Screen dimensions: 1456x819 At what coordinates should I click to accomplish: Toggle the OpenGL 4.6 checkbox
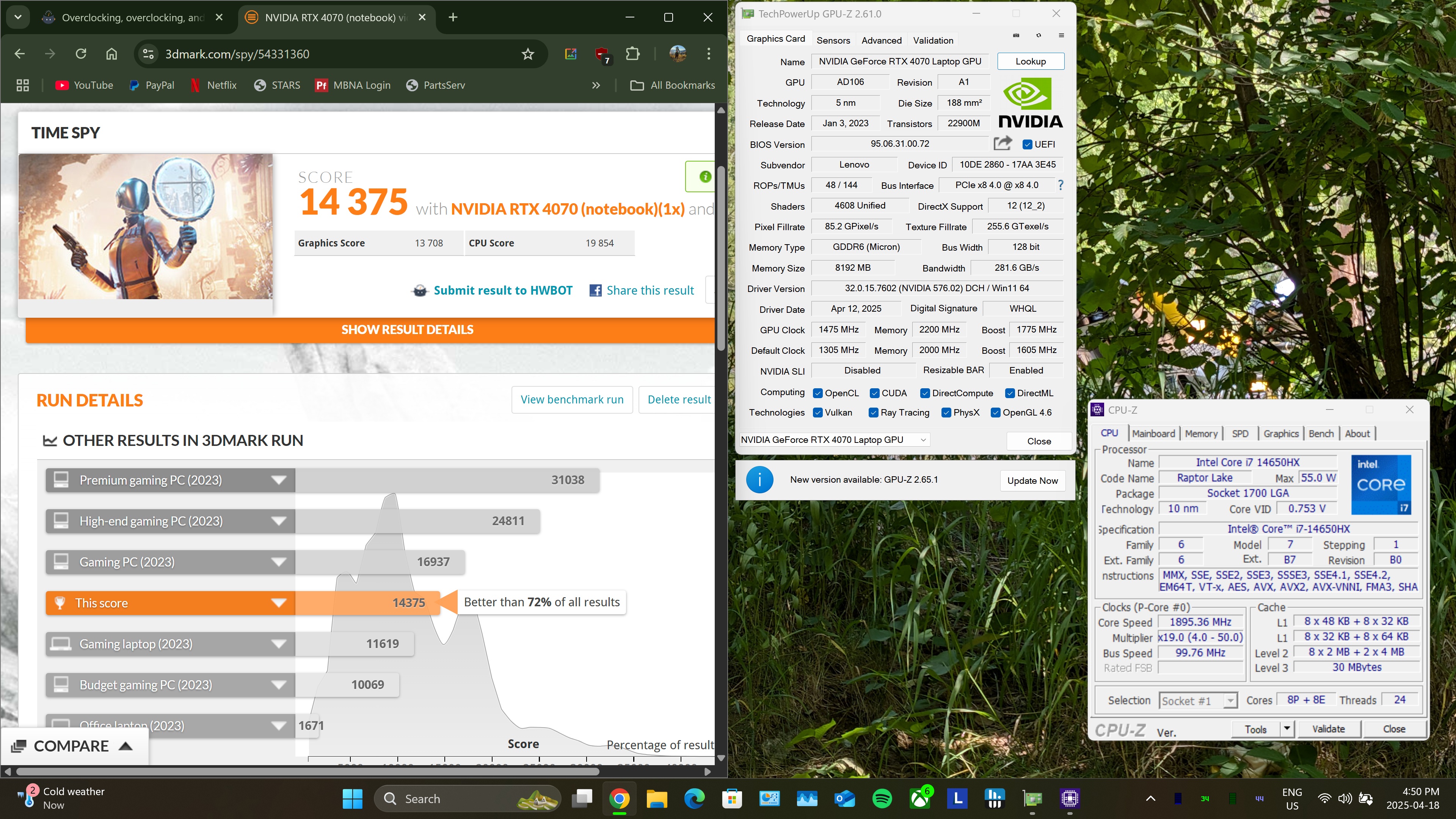995,413
